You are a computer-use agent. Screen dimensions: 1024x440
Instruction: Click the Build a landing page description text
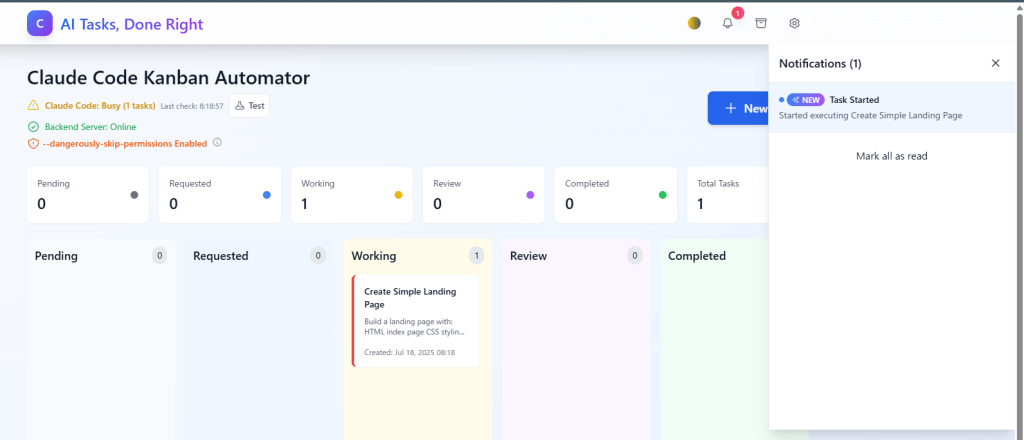tap(414, 326)
